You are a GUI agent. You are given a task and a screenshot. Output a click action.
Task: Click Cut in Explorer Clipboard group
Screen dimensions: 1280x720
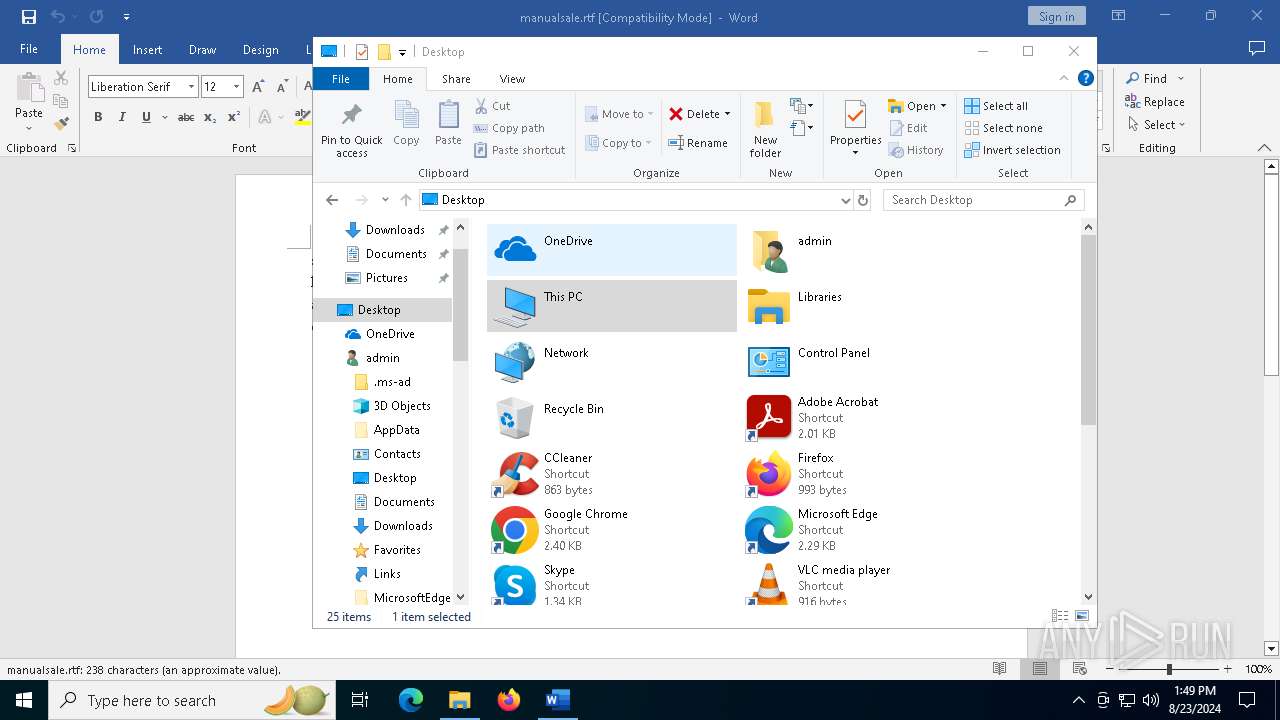coord(492,106)
